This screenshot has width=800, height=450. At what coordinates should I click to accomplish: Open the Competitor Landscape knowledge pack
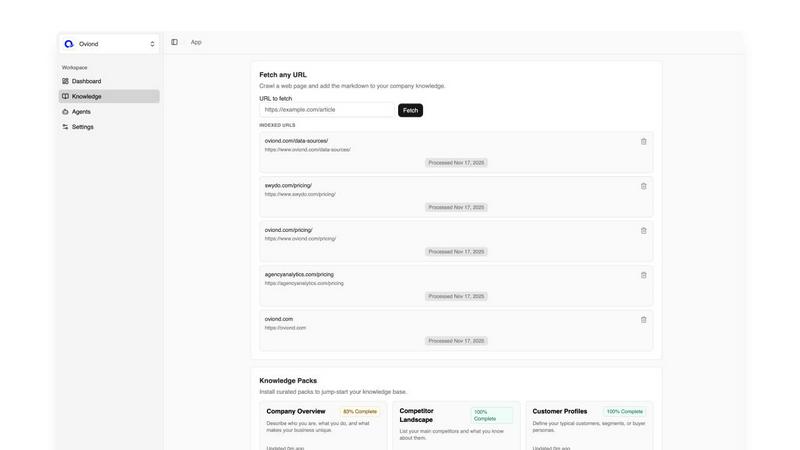456,426
